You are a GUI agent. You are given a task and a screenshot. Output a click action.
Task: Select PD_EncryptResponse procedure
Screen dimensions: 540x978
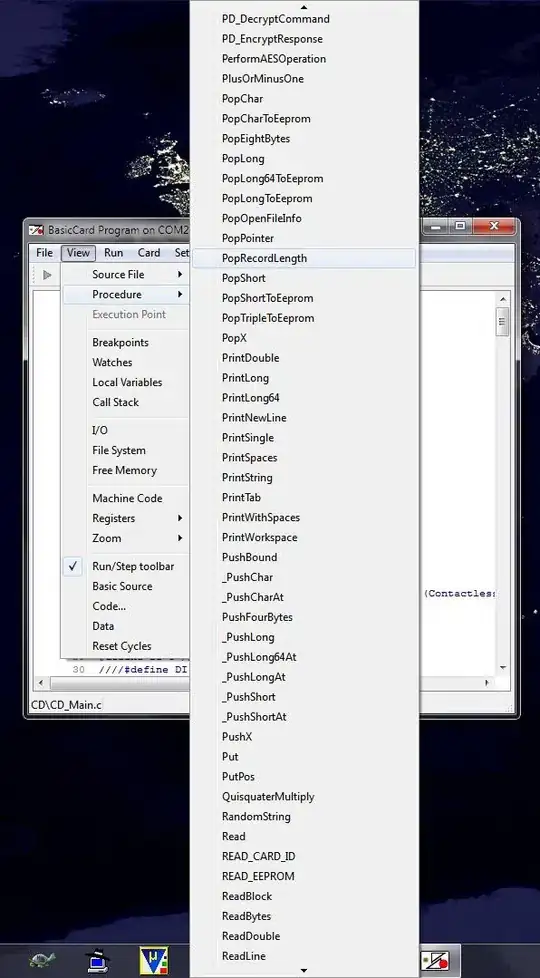[304, 39]
